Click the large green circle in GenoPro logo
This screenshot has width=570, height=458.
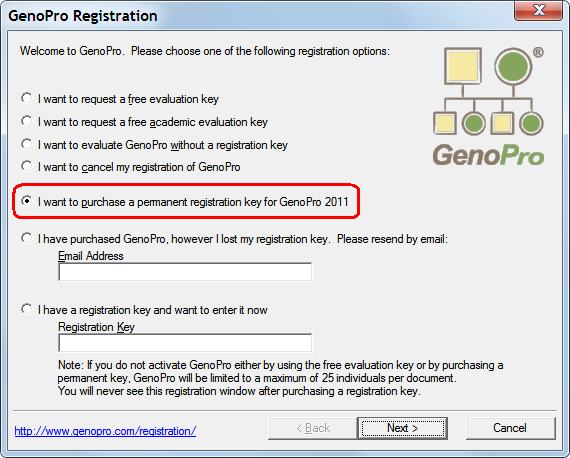(513, 67)
